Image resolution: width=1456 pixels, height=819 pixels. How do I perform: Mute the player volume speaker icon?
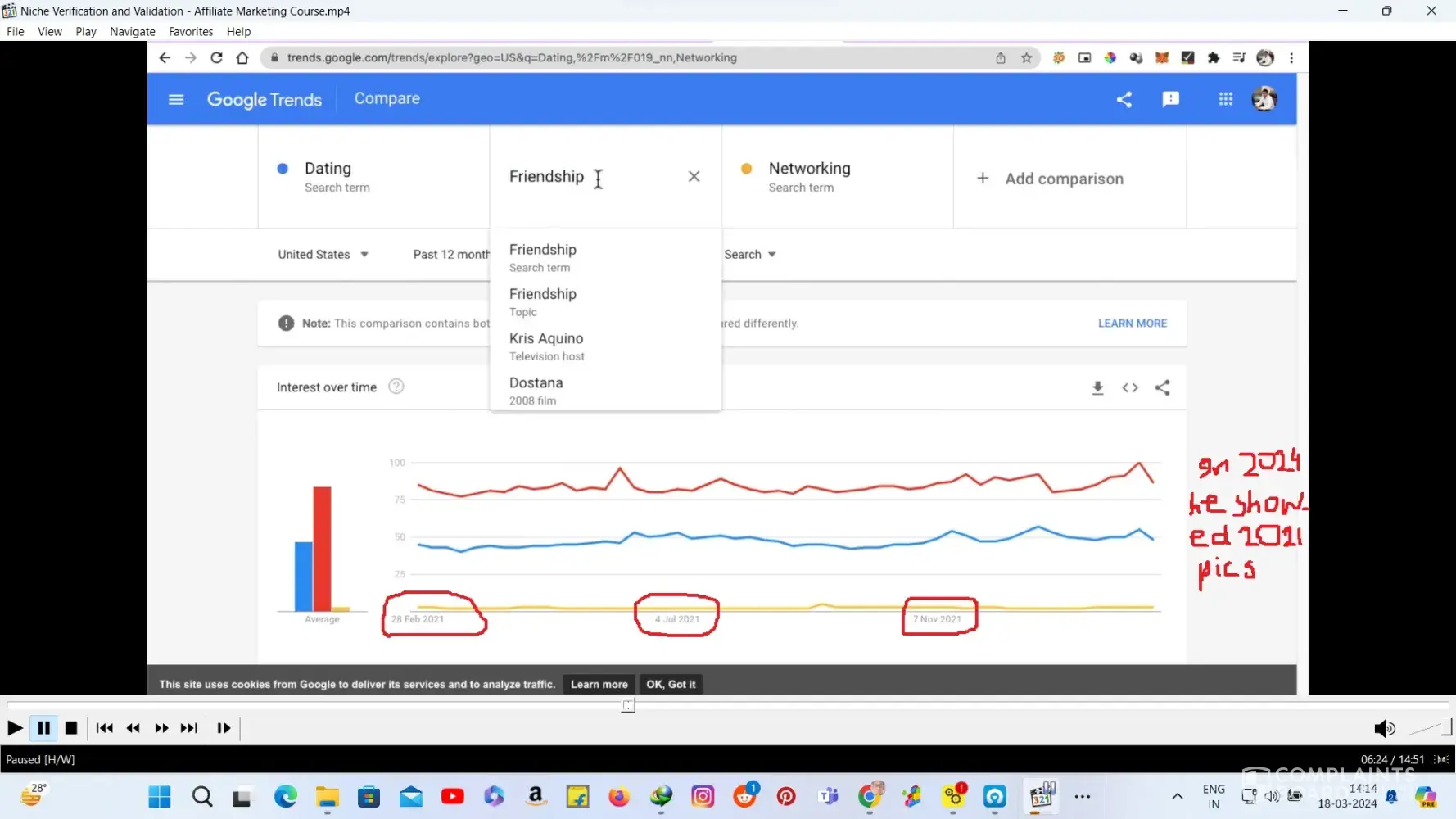[1384, 728]
